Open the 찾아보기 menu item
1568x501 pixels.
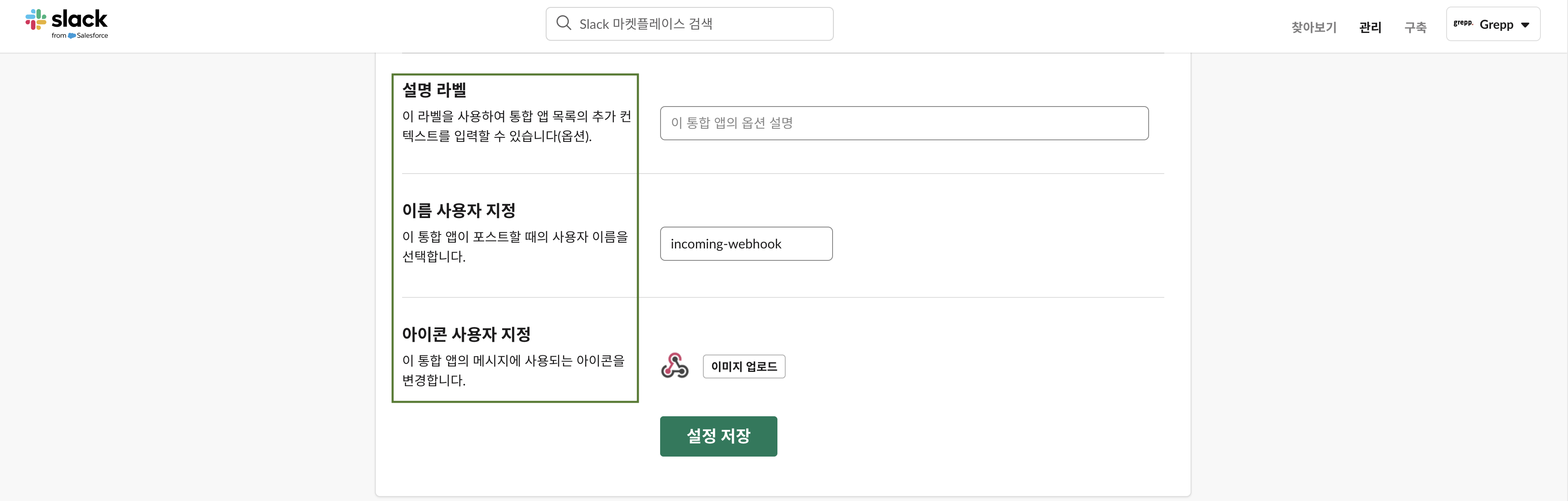coord(1314,28)
